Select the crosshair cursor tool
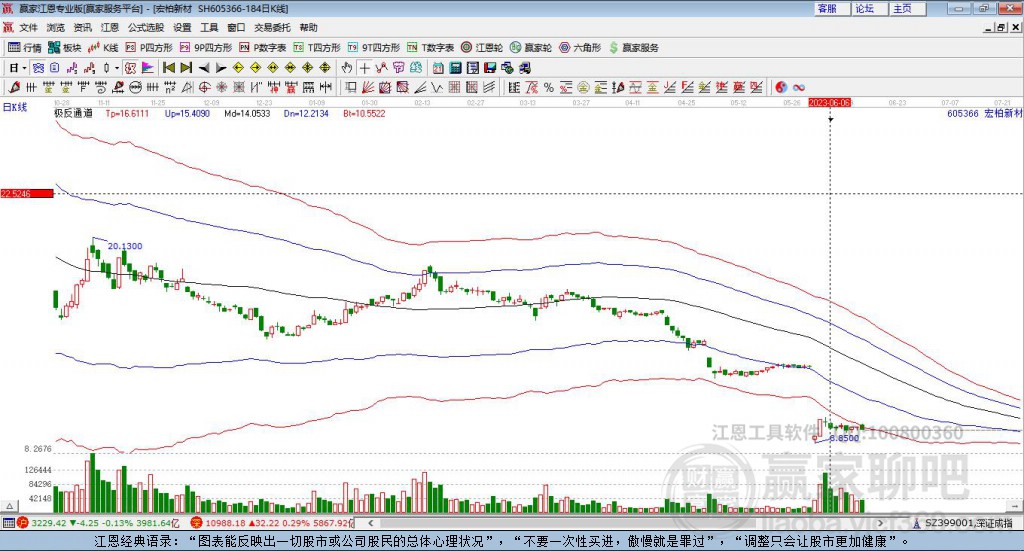Viewport: 1024px width, 551px height. (364, 67)
